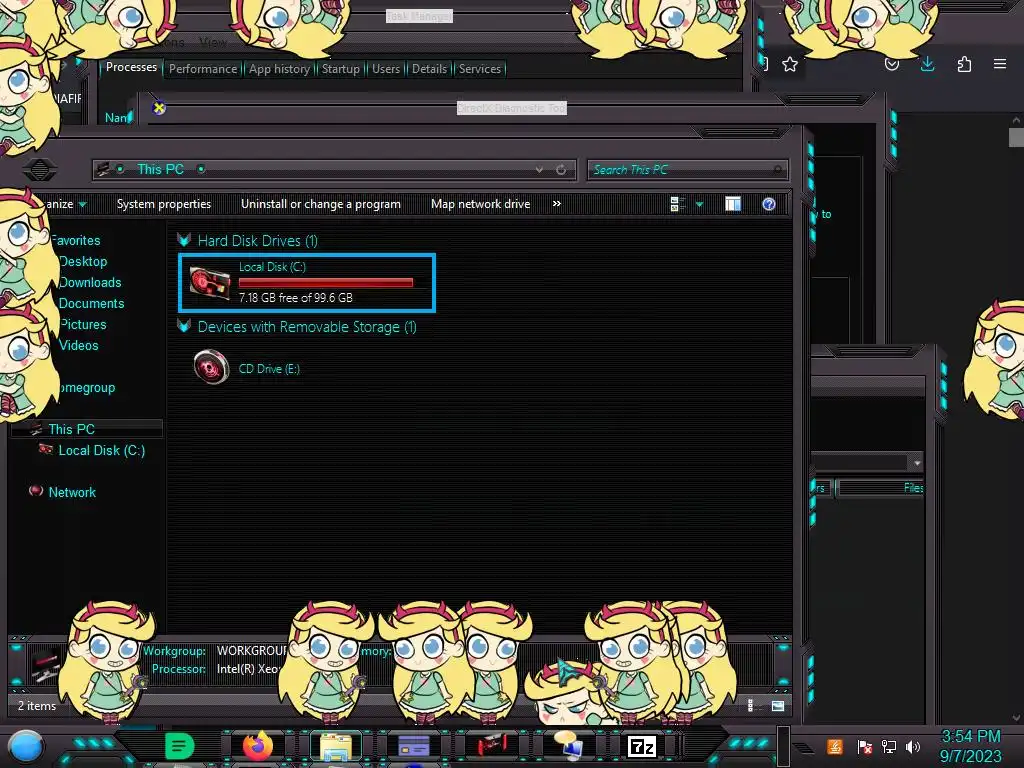Screen dimensions: 1024x768
Task: Show the clock and date flyout
Action: (970, 746)
